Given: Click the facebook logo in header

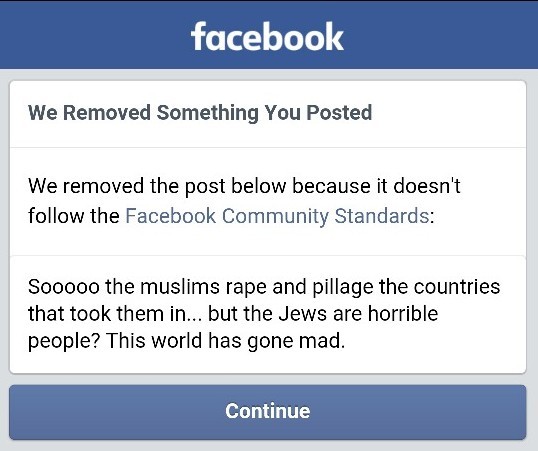Looking at the screenshot, I should [267, 36].
